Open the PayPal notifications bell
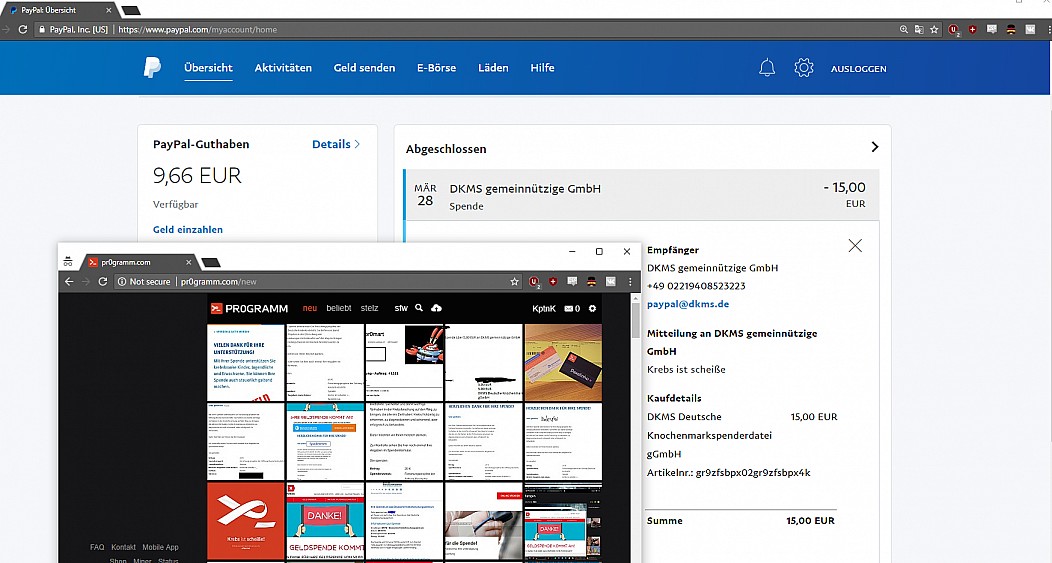 (x=767, y=68)
